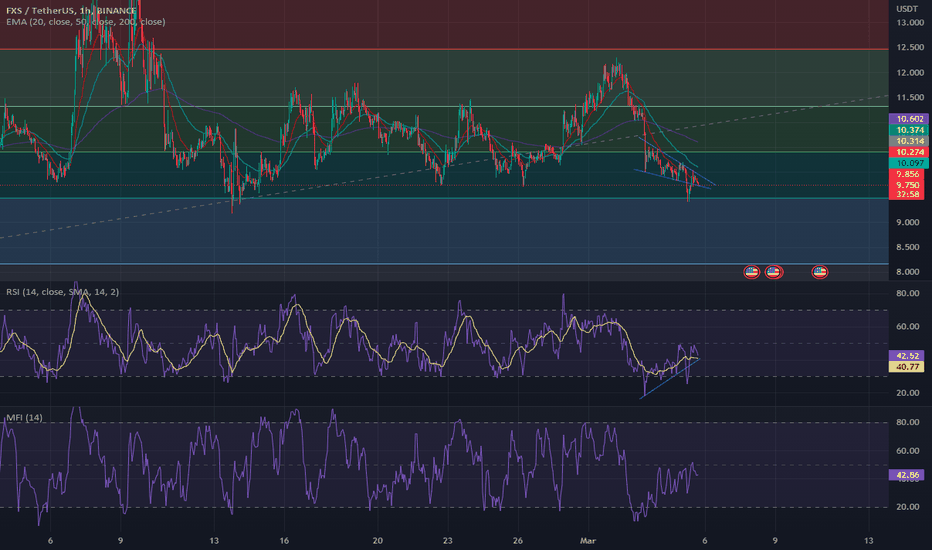Click the 12.000 price axis label
Image resolution: width=932 pixels, height=550 pixels.
click(x=911, y=73)
